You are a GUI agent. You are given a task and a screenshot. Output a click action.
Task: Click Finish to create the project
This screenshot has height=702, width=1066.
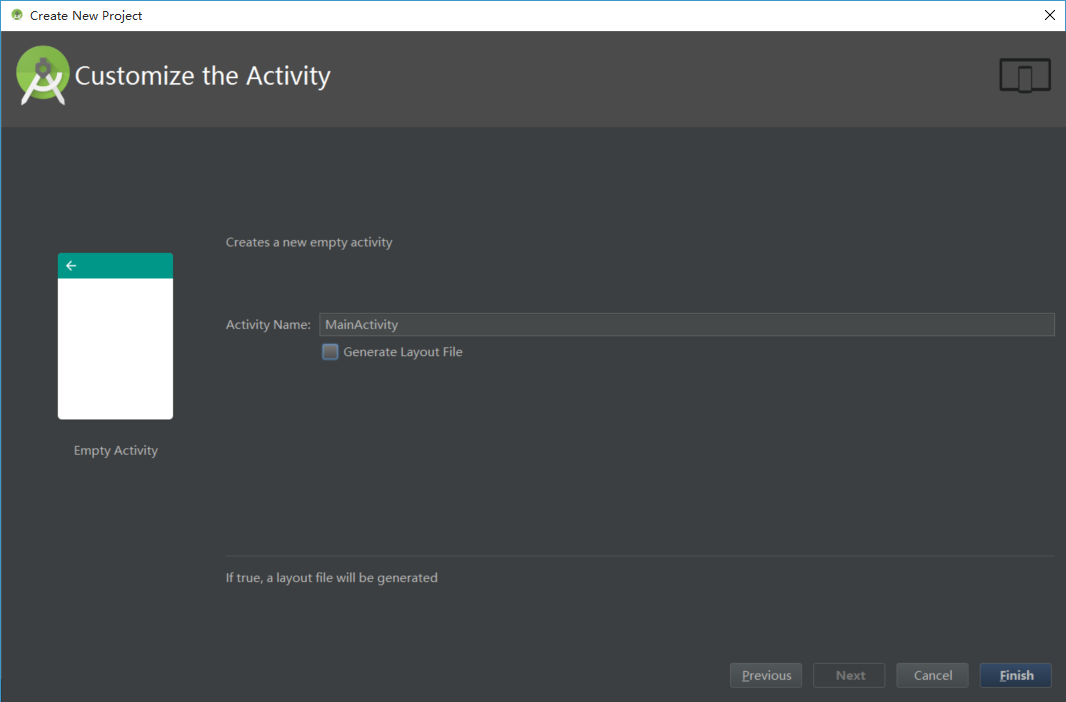point(1016,675)
